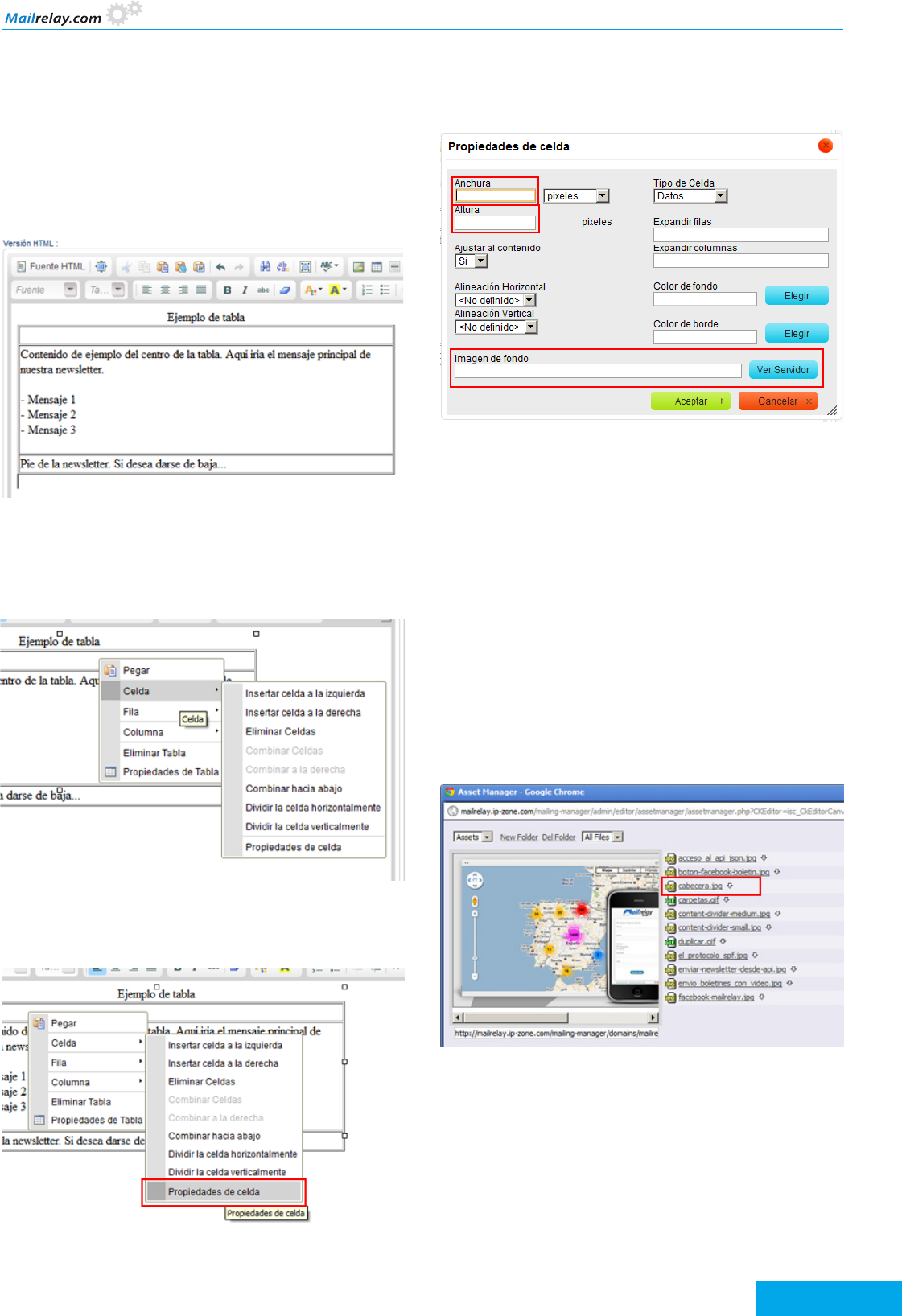Click the Ver Servidor button
902x1316 pixels.
click(x=783, y=370)
